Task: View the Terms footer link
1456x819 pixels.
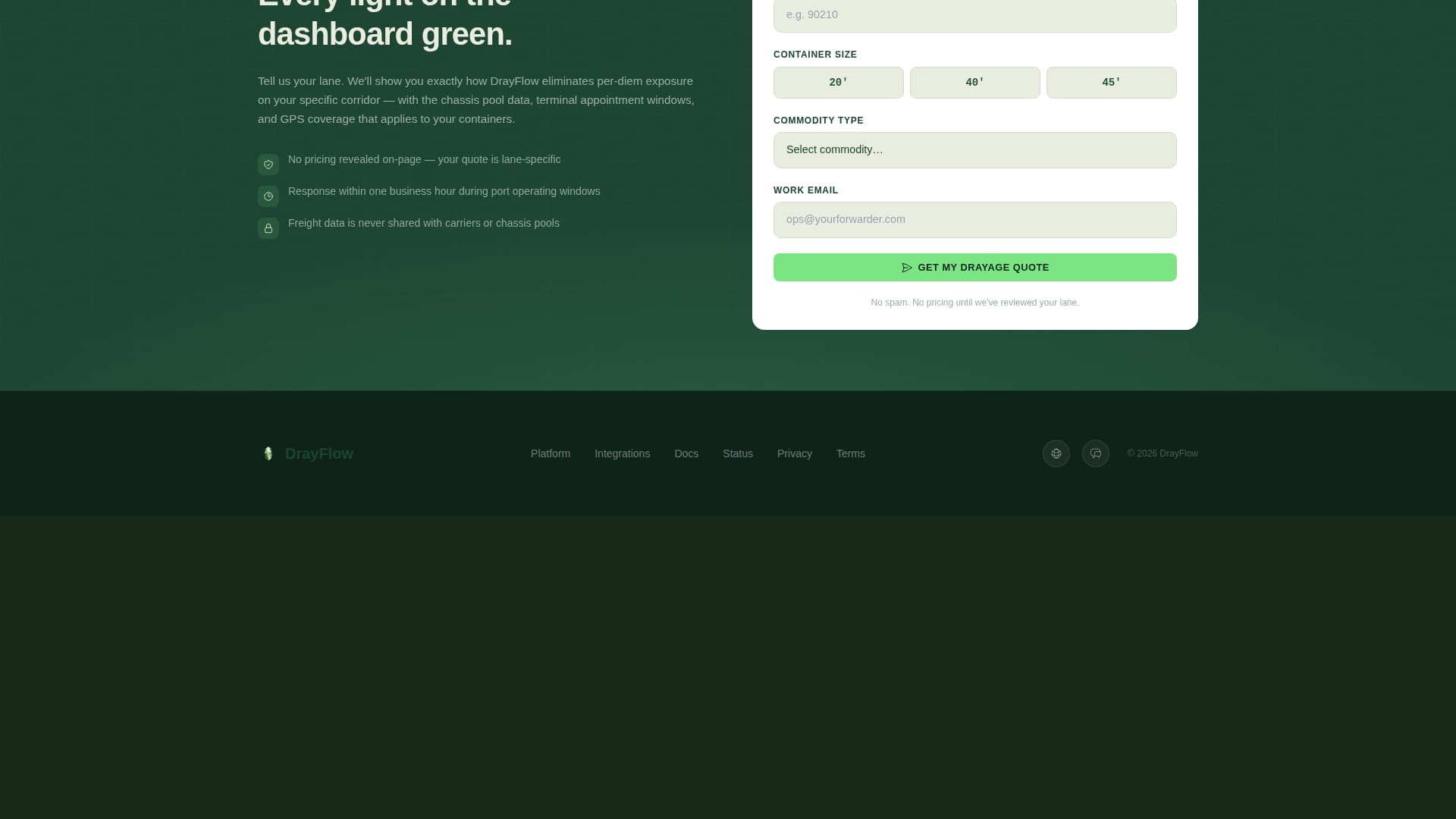Action: click(x=851, y=453)
